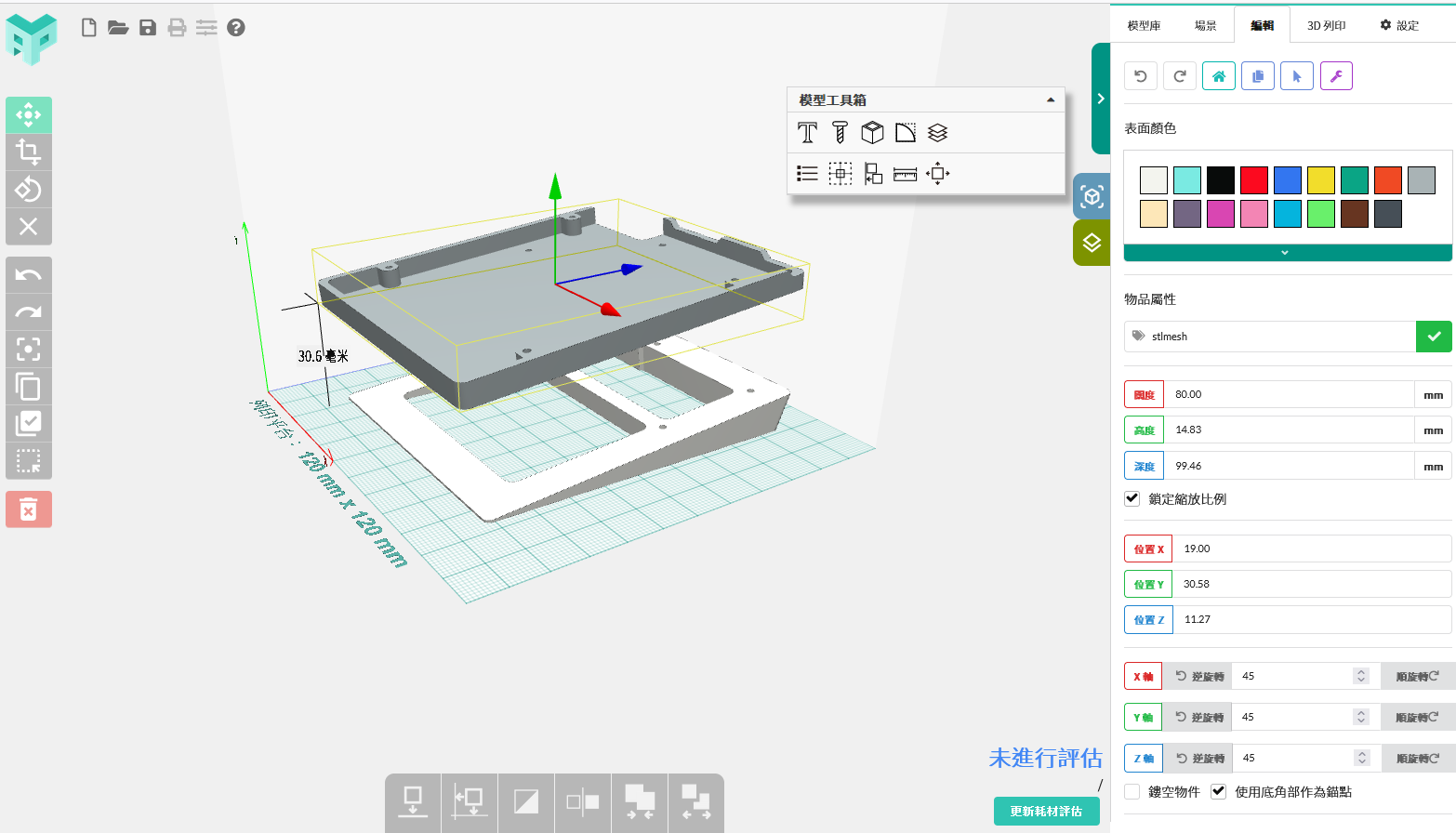Expand the side panel with the teal arrow

click(x=1101, y=98)
